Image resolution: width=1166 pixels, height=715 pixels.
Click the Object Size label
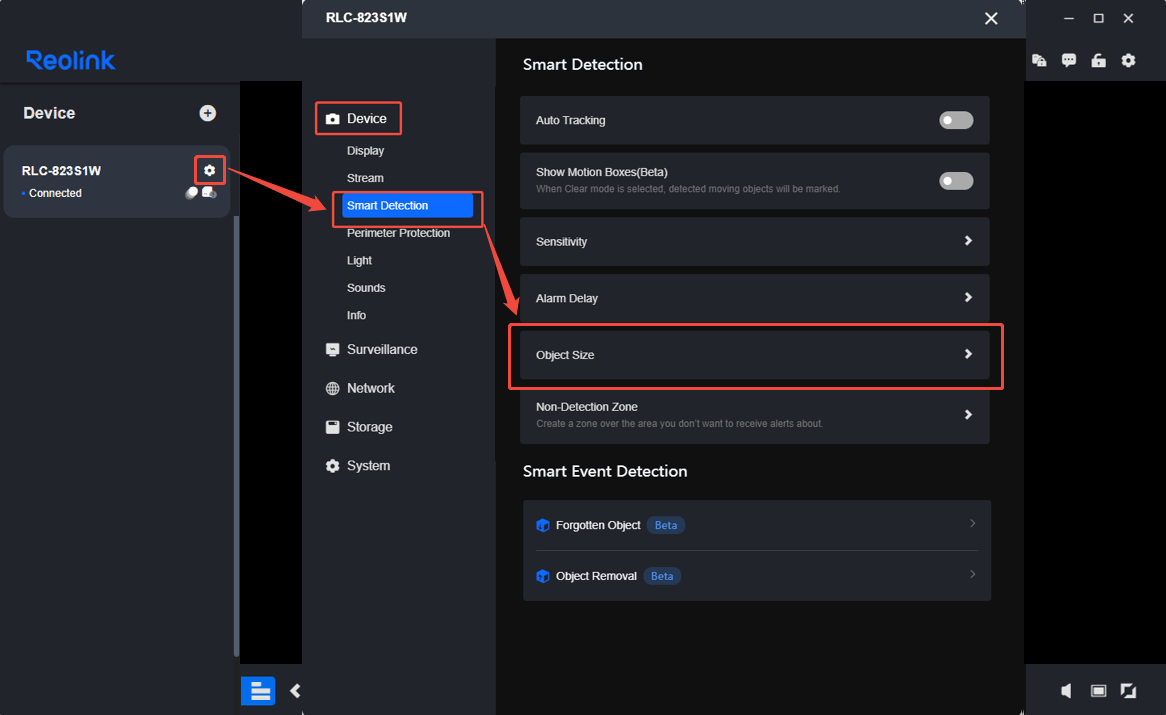click(x=565, y=355)
